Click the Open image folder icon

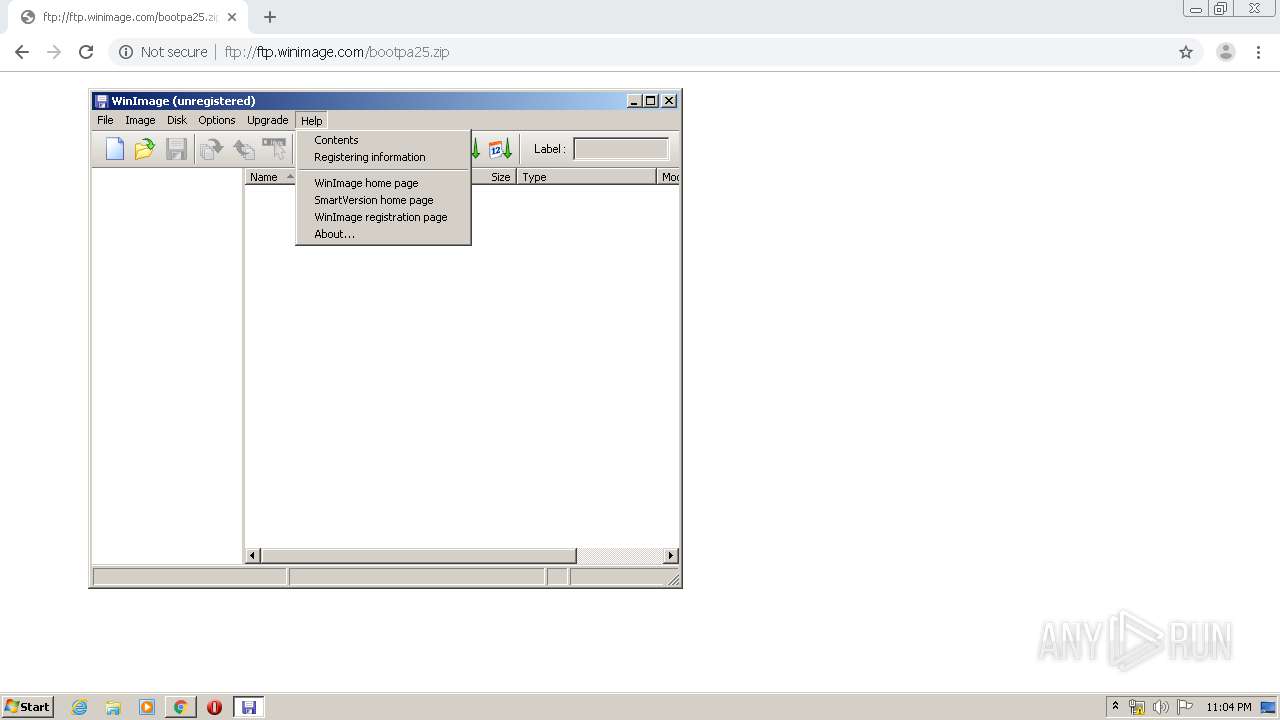145,149
